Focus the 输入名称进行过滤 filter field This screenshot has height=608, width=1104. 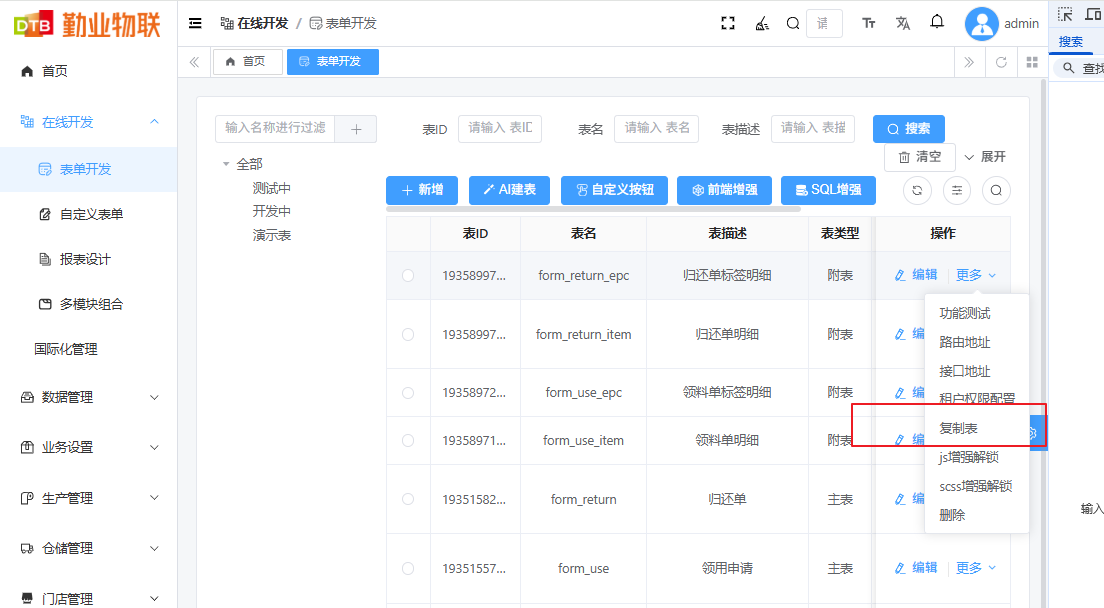click(x=275, y=129)
